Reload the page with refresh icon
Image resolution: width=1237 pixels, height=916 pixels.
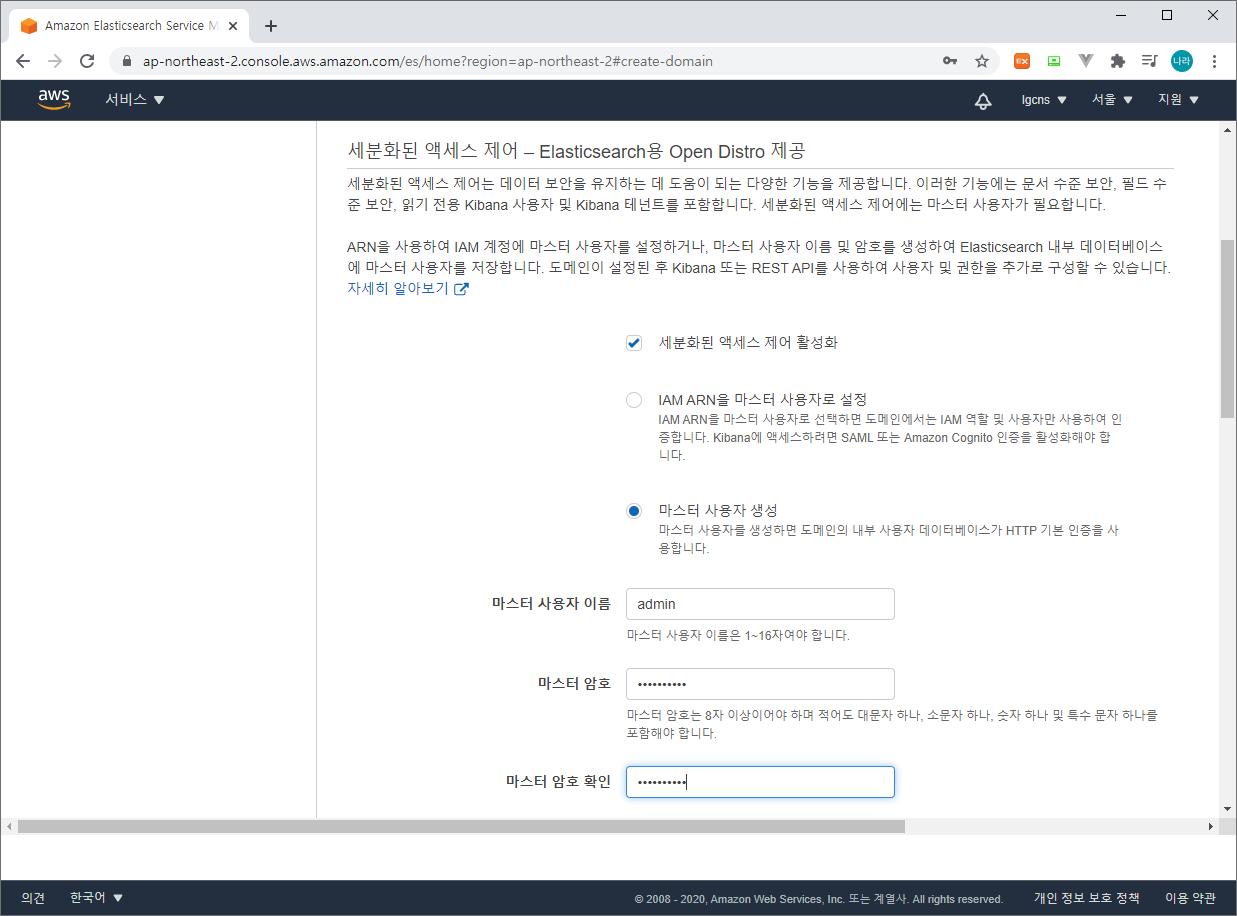(x=87, y=61)
